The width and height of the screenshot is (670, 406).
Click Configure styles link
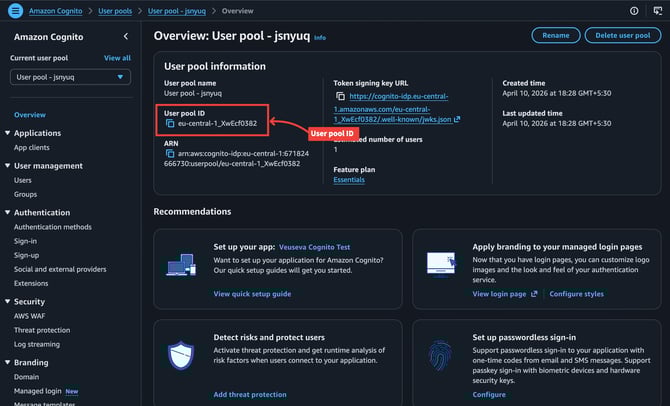pyautogui.click(x=576, y=294)
